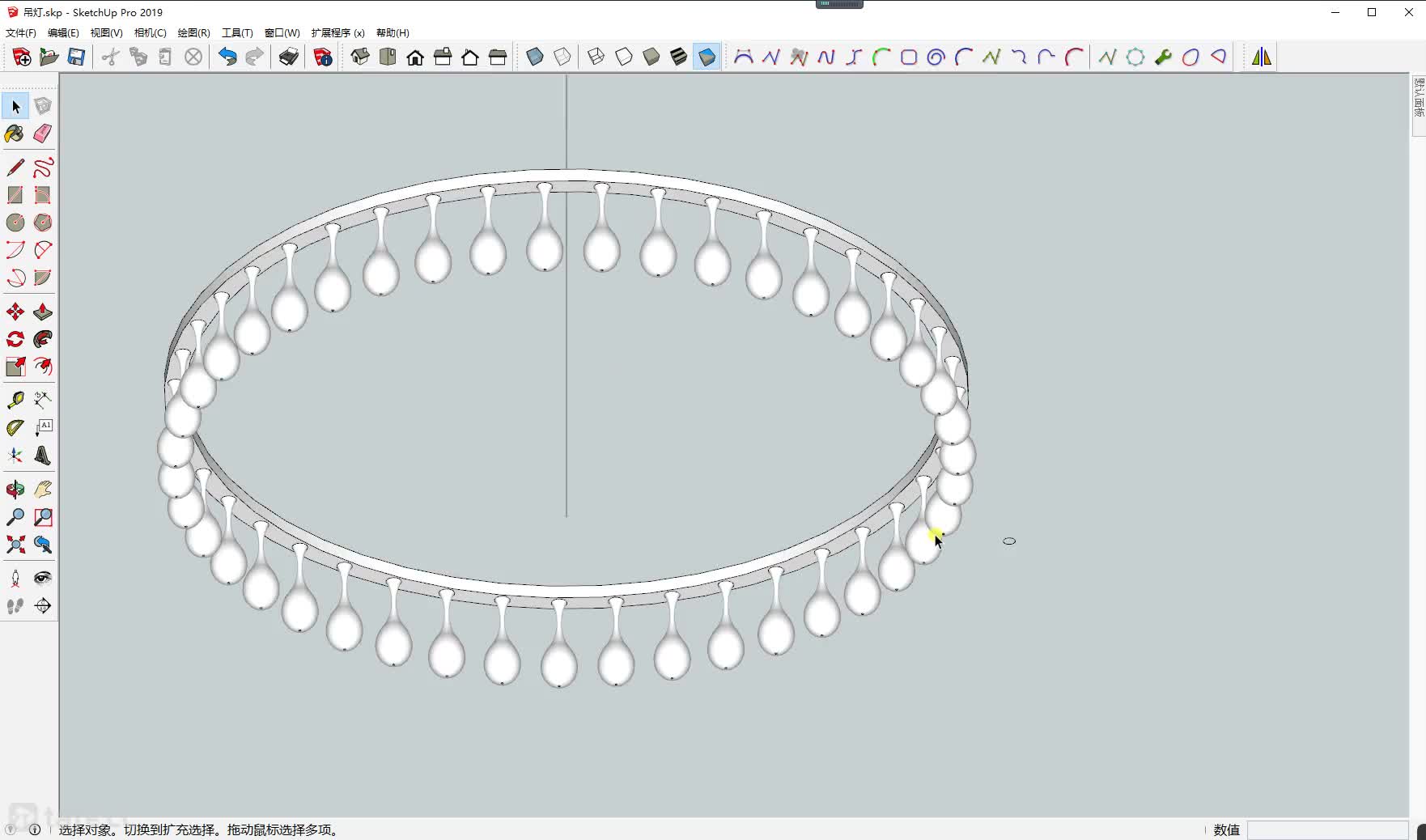Click the Open file folder icon

[49, 57]
